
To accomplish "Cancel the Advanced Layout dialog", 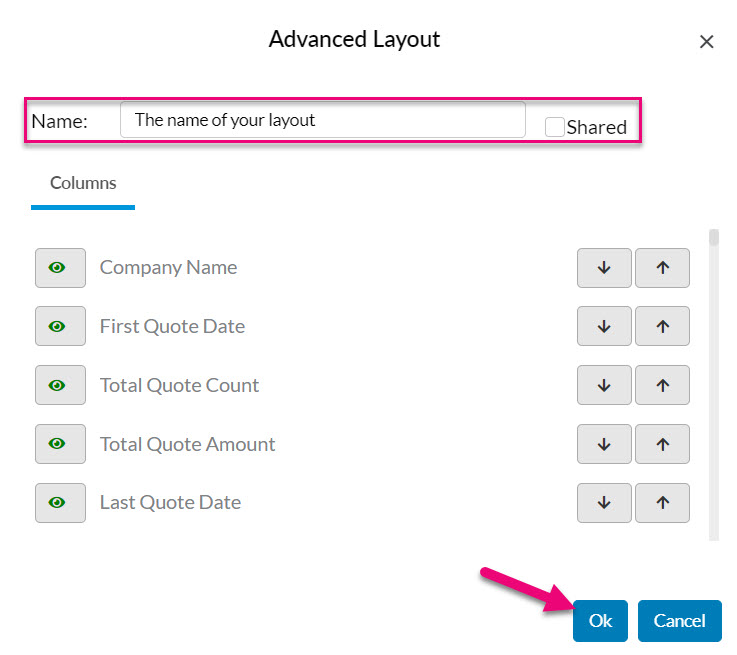I will (679, 621).
